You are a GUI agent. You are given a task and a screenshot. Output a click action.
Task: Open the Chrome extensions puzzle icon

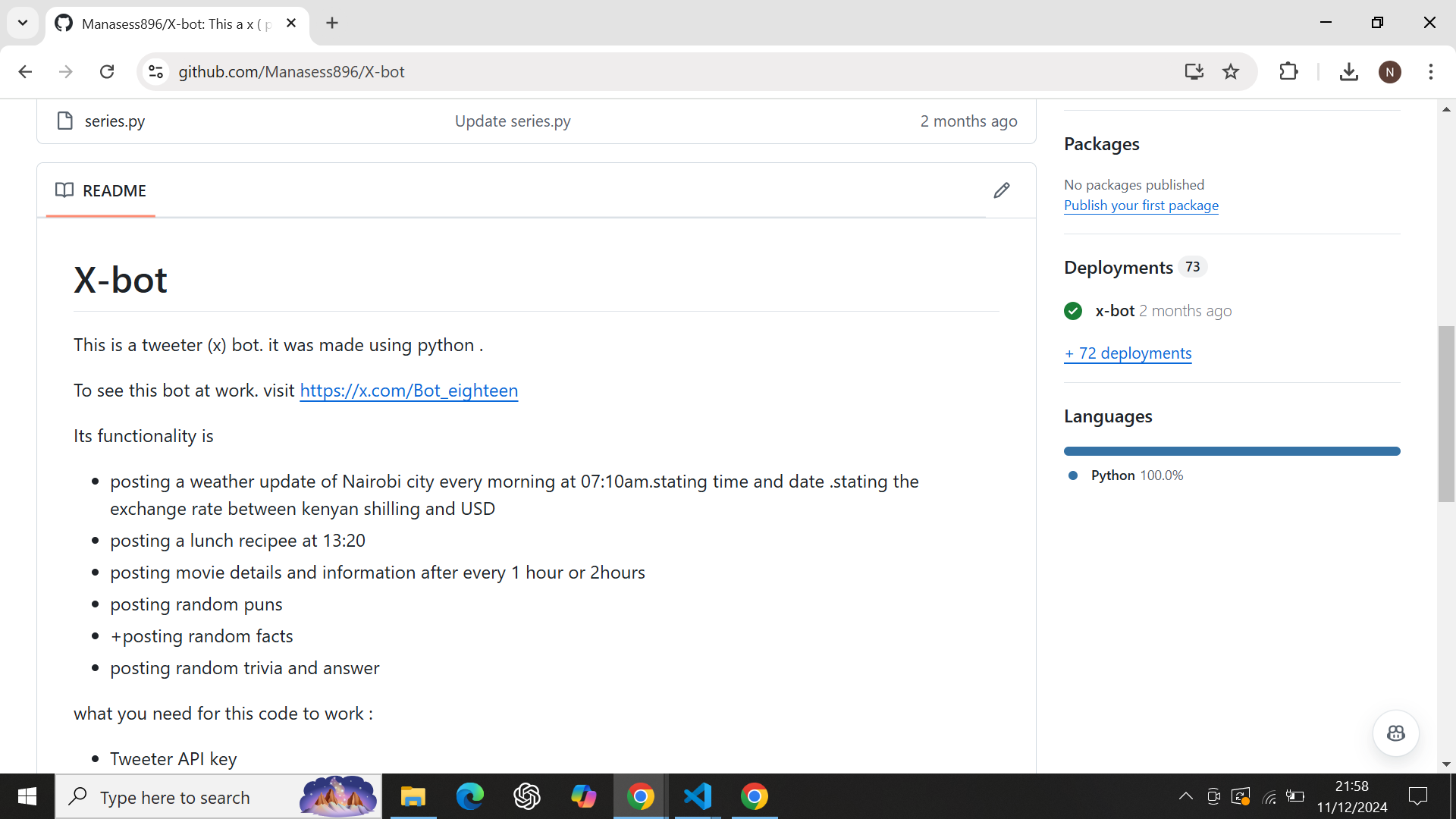click(1288, 72)
